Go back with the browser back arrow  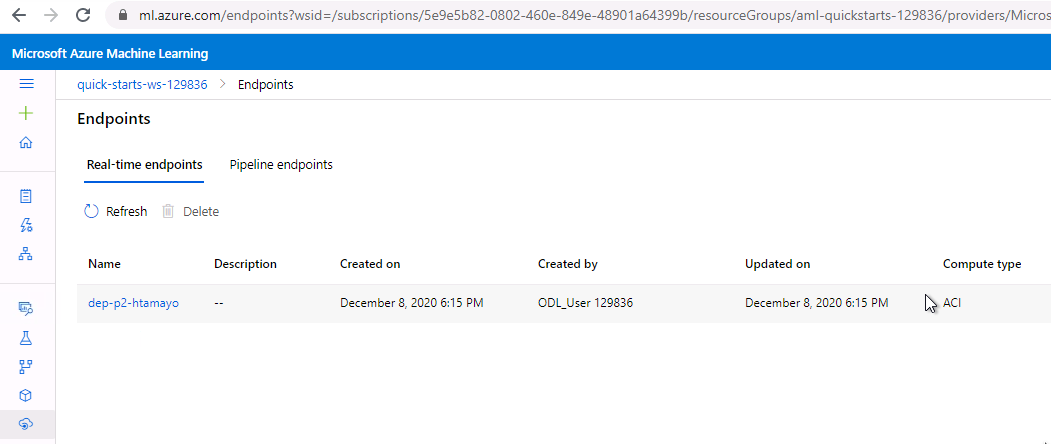tap(19, 14)
